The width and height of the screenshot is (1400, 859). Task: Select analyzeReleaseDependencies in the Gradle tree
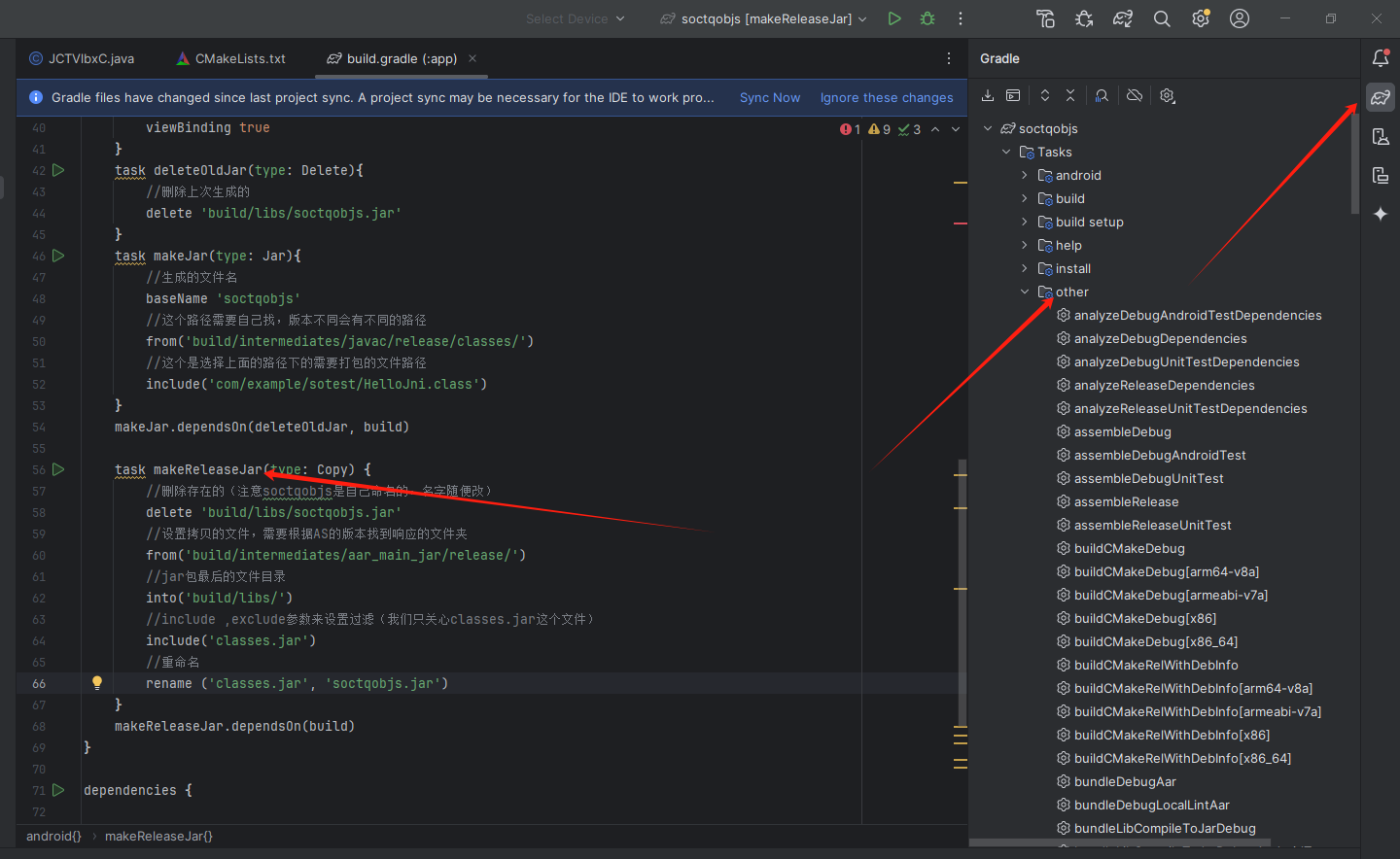pyautogui.click(x=1165, y=385)
